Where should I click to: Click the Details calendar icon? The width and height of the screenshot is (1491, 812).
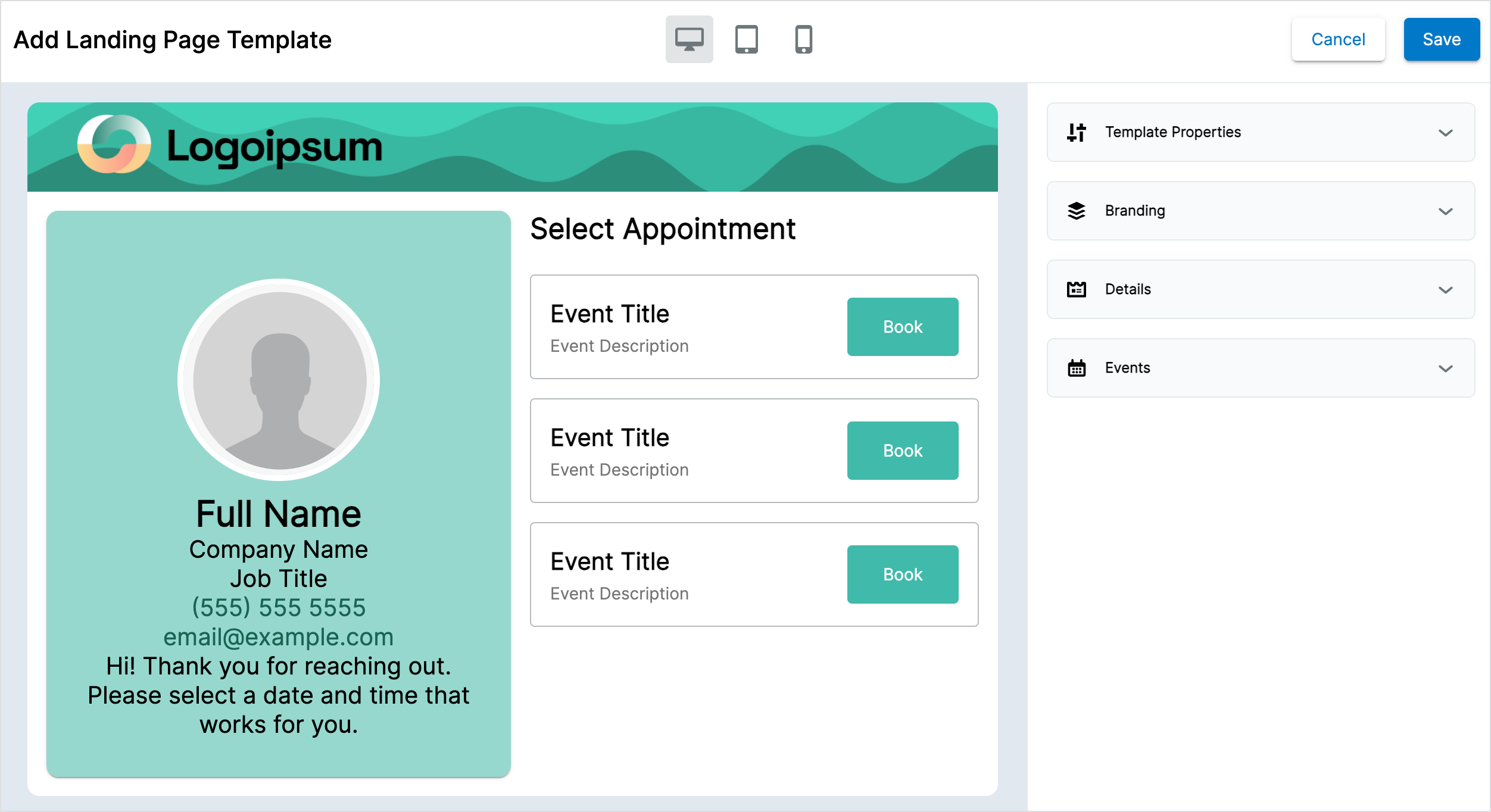tap(1076, 289)
